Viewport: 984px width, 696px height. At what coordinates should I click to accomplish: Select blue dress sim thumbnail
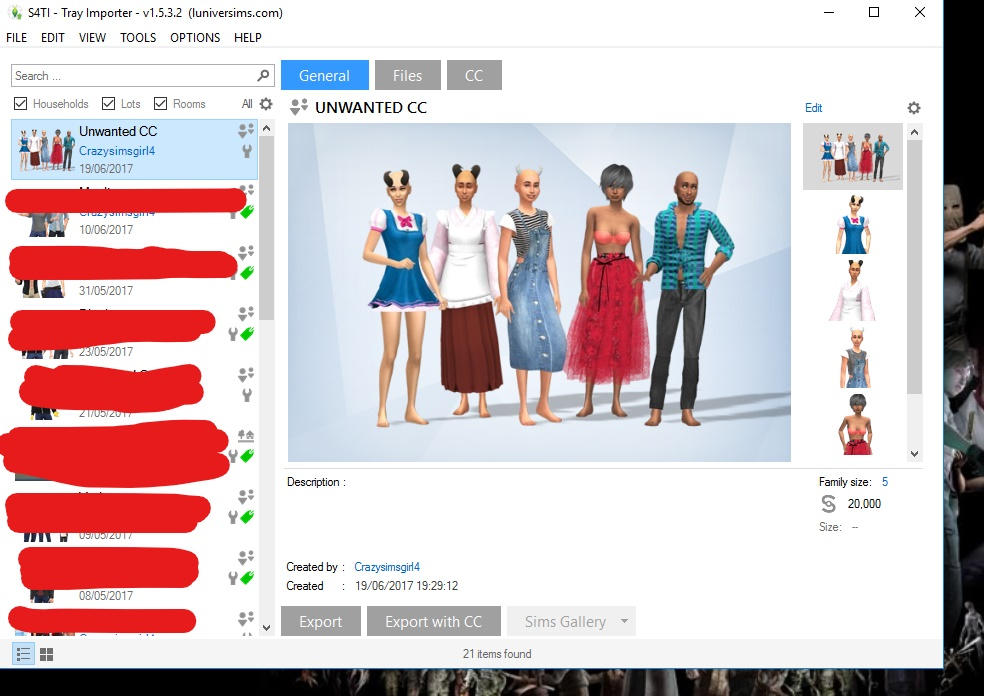pyautogui.click(x=853, y=224)
